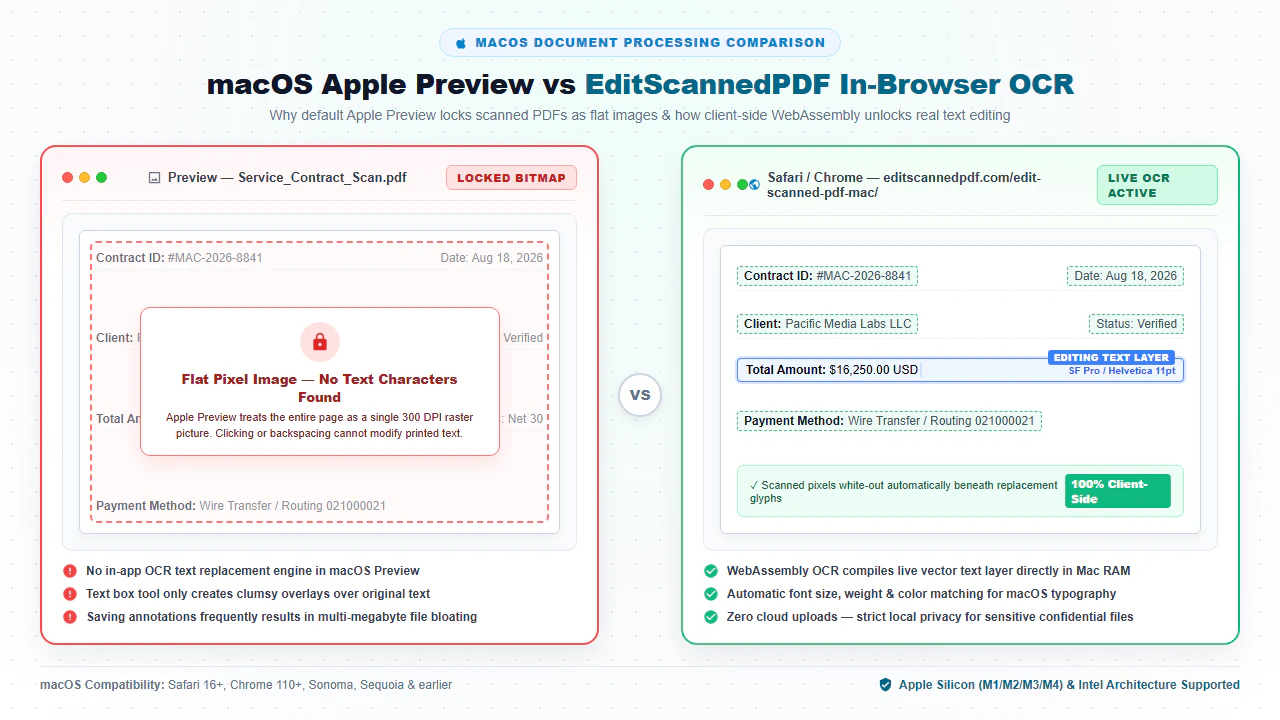
Task: Click Date: Aug 18, 2026 in Preview panel
Action: coord(492,258)
